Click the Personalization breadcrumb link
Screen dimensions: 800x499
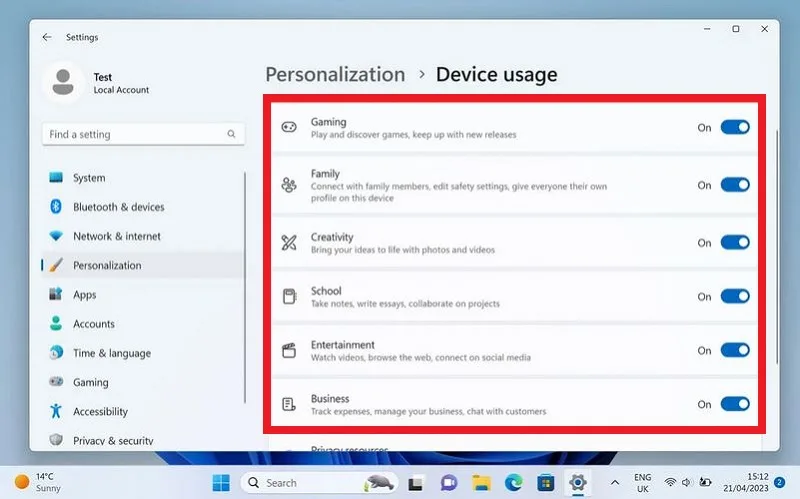pyautogui.click(x=335, y=74)
